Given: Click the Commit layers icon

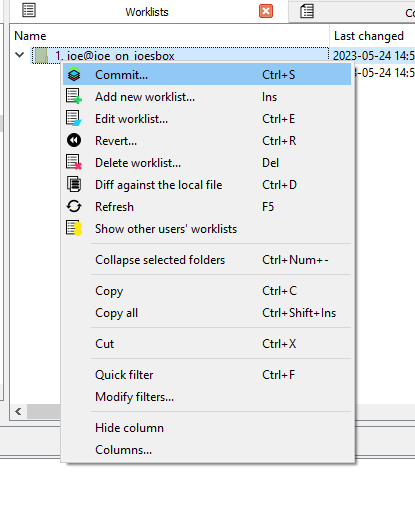Looking at the screenshot, I should [74, 74].
